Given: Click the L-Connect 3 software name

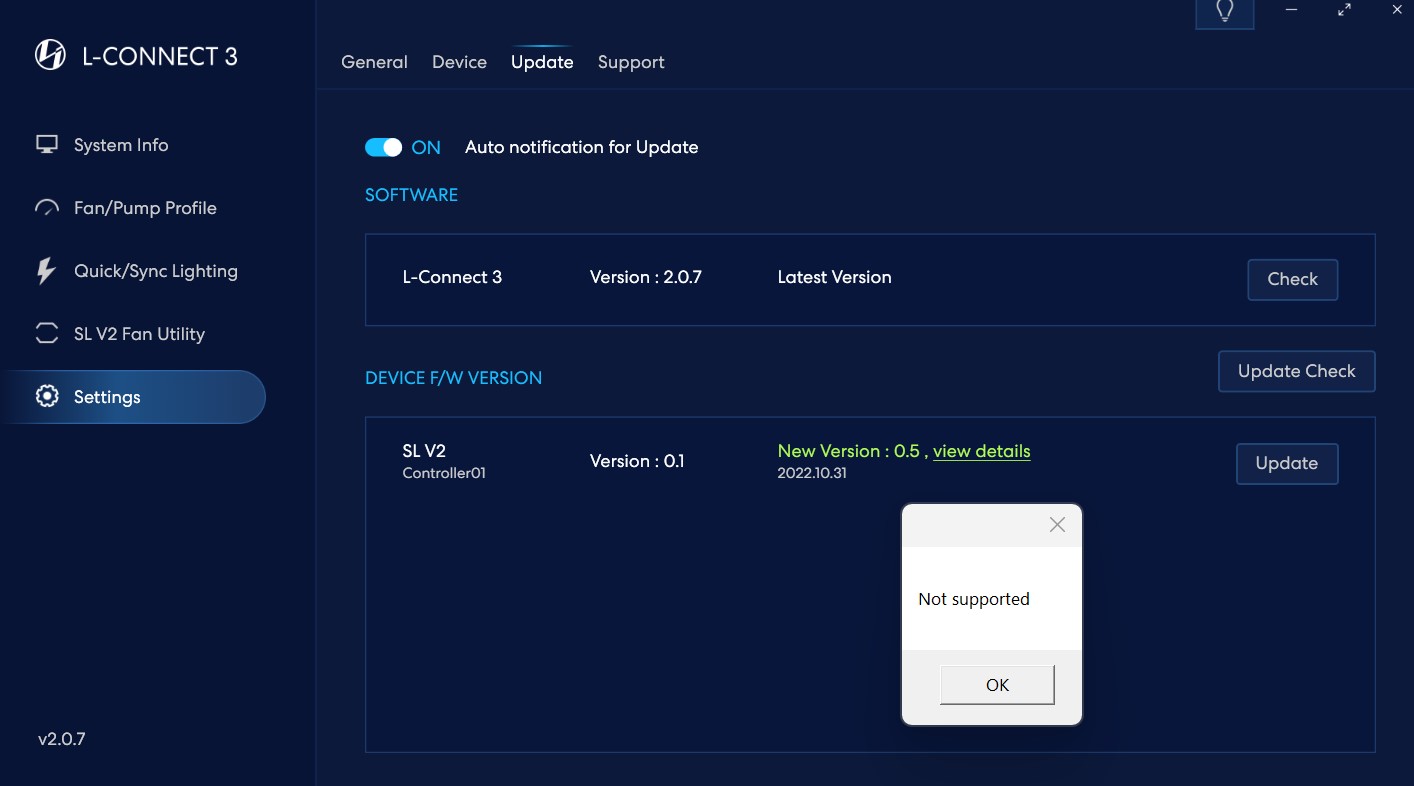Looking at the screenshot, I should tap(452, 277).
